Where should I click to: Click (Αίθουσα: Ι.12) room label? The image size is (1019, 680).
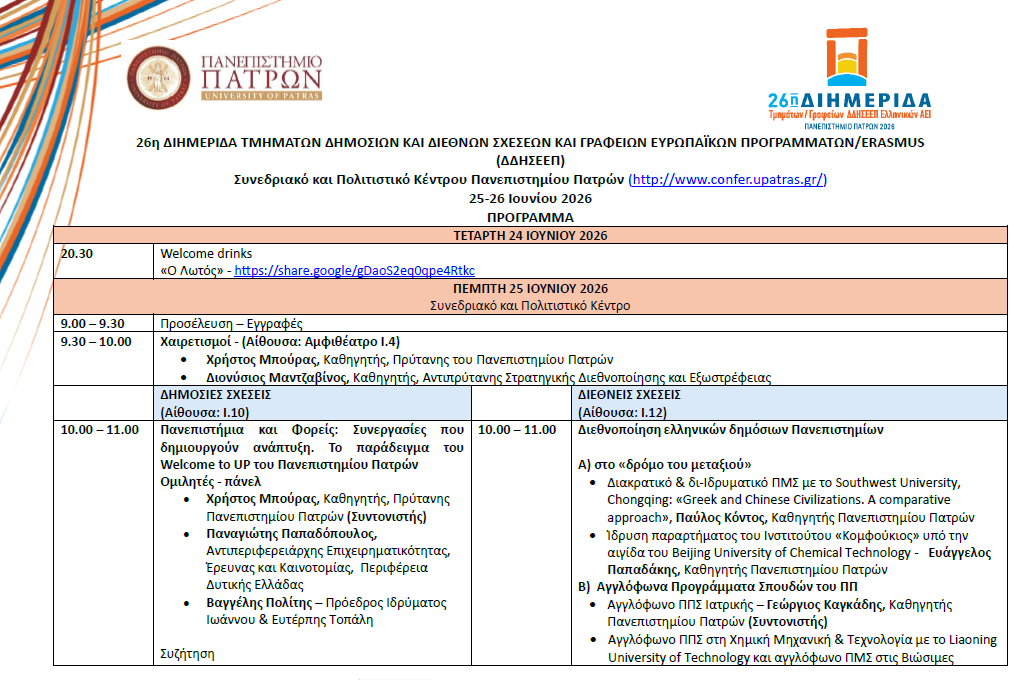622,412
